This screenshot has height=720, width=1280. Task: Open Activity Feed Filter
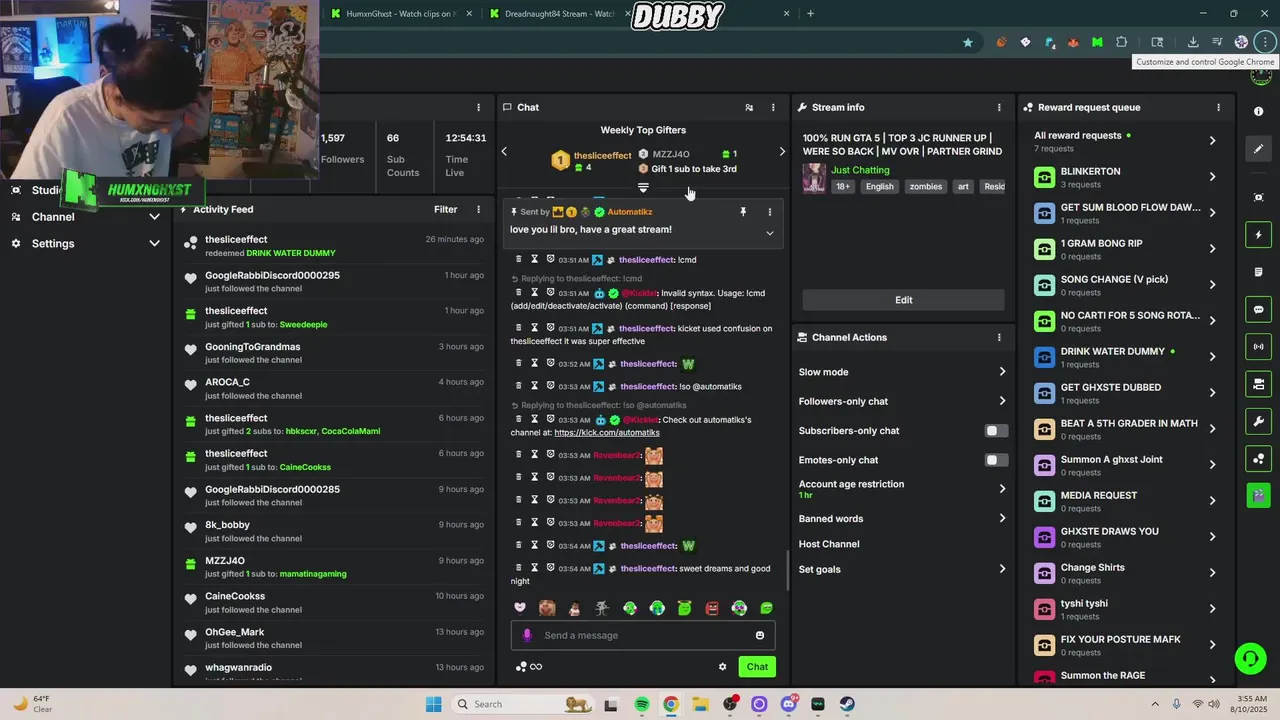pyautogui.click(x=446, y=209)
